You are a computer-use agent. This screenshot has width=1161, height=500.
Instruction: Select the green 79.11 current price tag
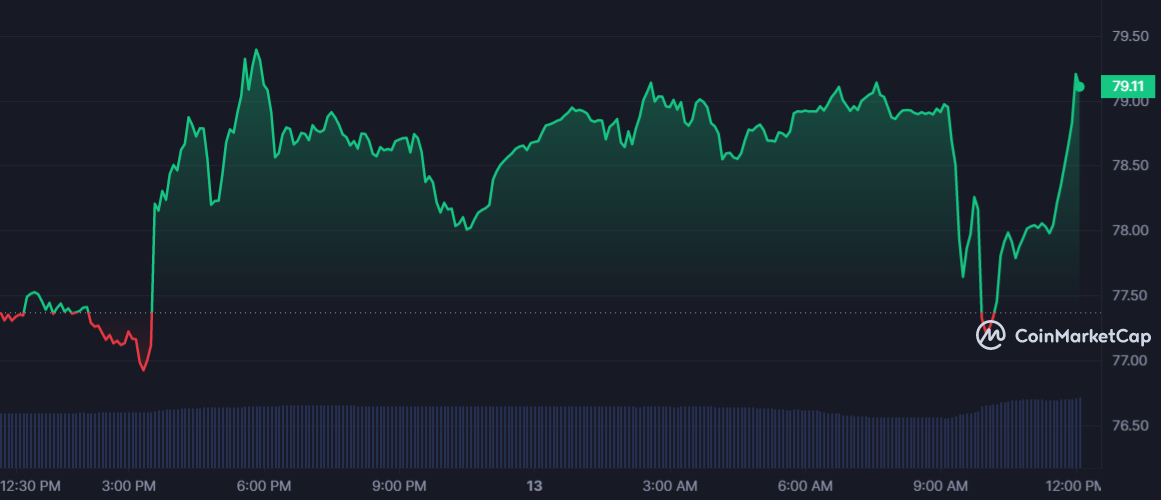tap(1128, 86)
